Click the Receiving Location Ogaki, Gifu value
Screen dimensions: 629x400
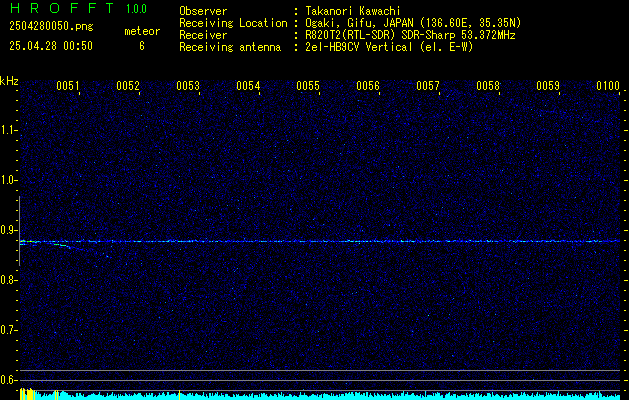pyautogui.click(x=413, y=23)
